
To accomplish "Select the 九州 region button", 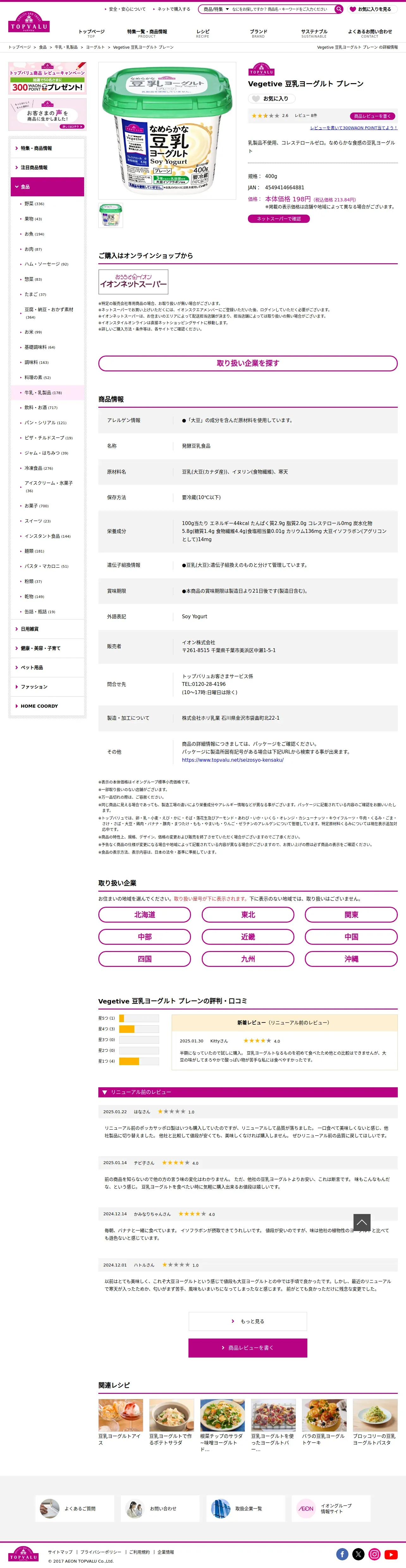I will click(x=248, y=959).
